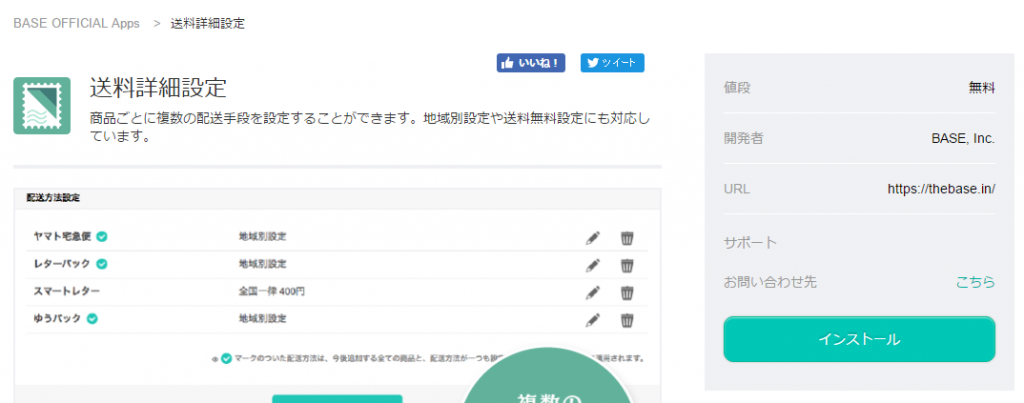1024x403 pixels.
Task: Click the 配送方法設定 panel header
Action: click(x=53, y=198)
